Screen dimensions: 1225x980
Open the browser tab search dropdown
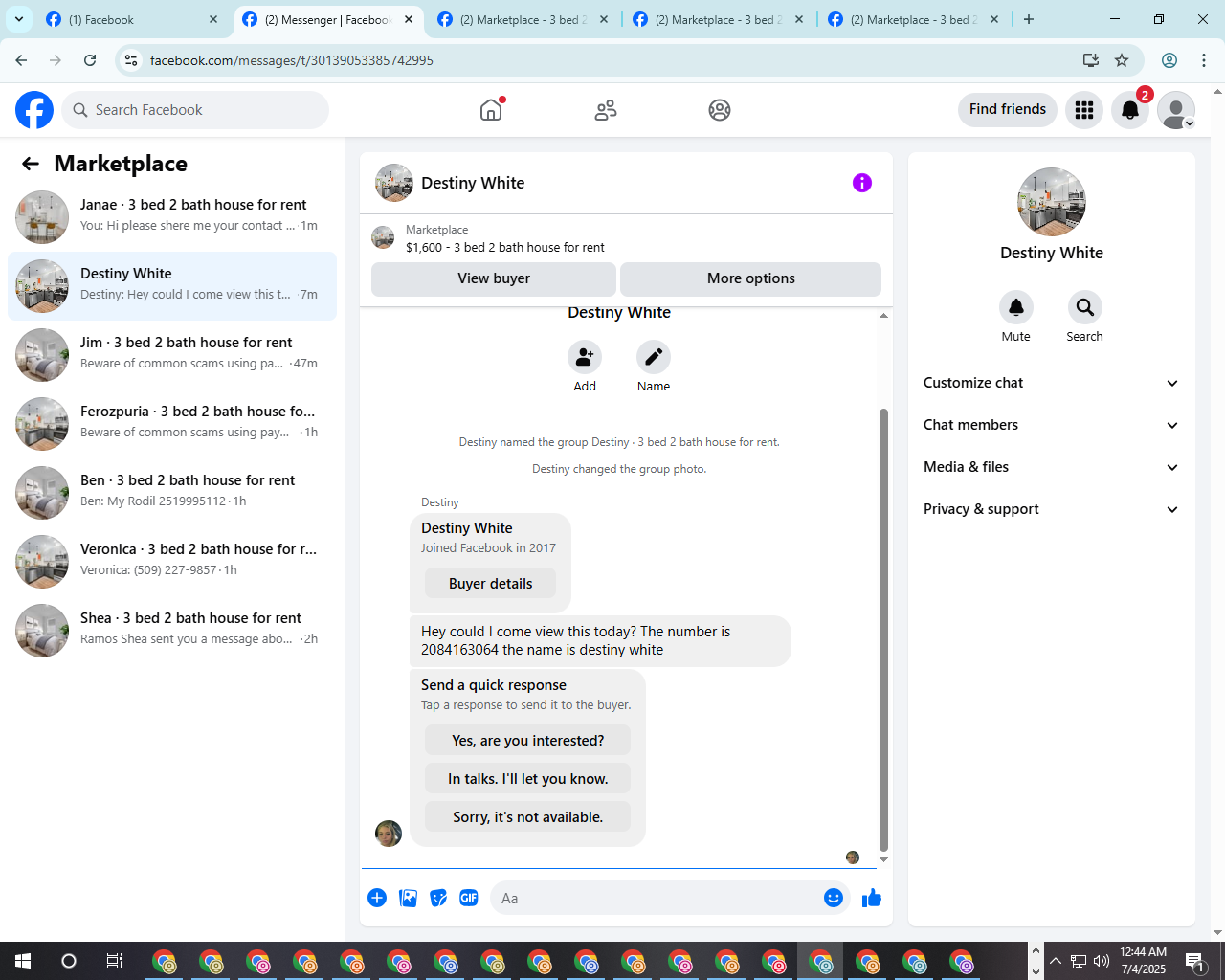19,19
